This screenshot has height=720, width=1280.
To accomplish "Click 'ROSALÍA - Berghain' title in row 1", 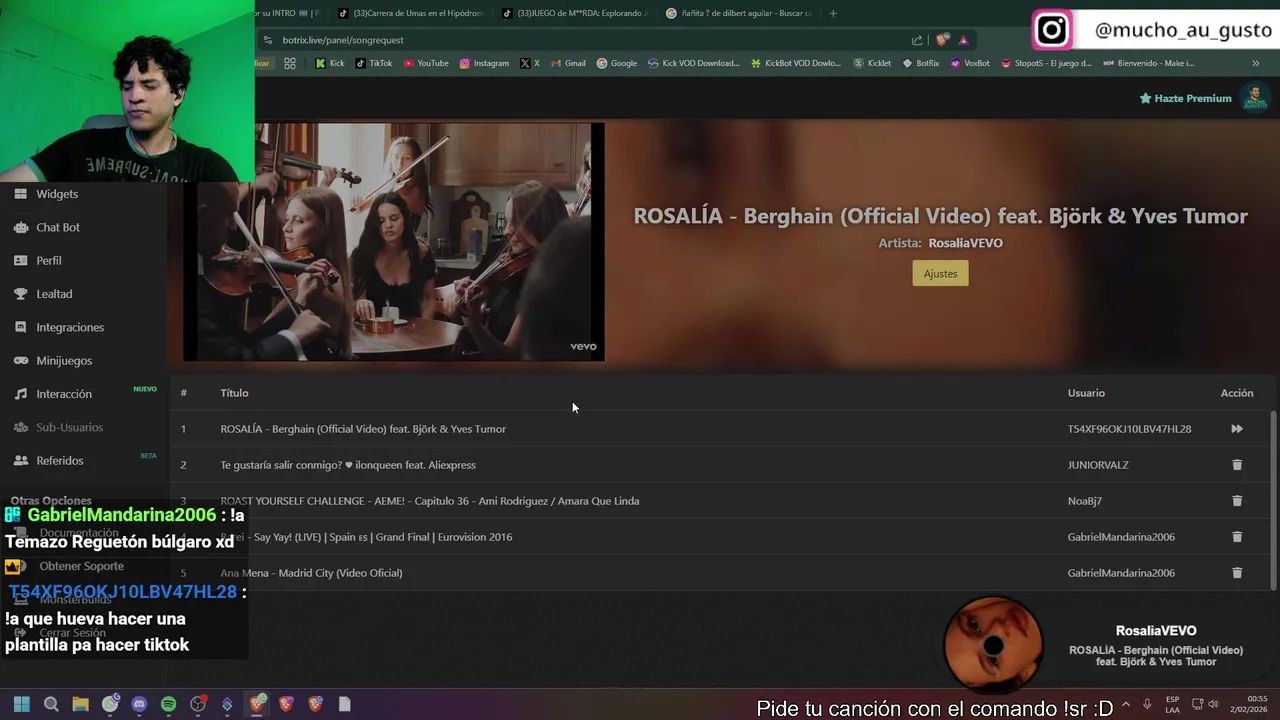I will (x=363, y=429).
